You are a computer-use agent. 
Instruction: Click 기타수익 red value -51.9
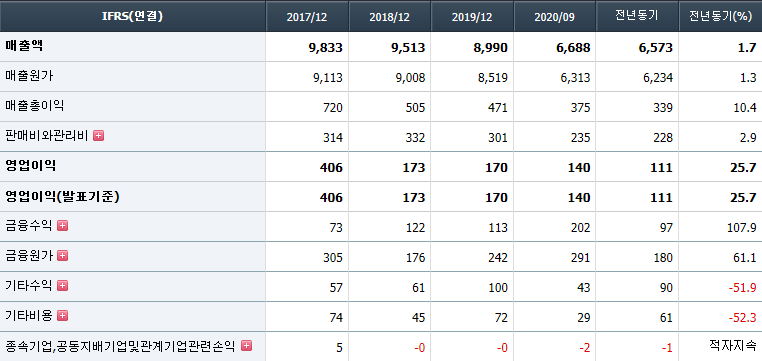pos(743,288)
